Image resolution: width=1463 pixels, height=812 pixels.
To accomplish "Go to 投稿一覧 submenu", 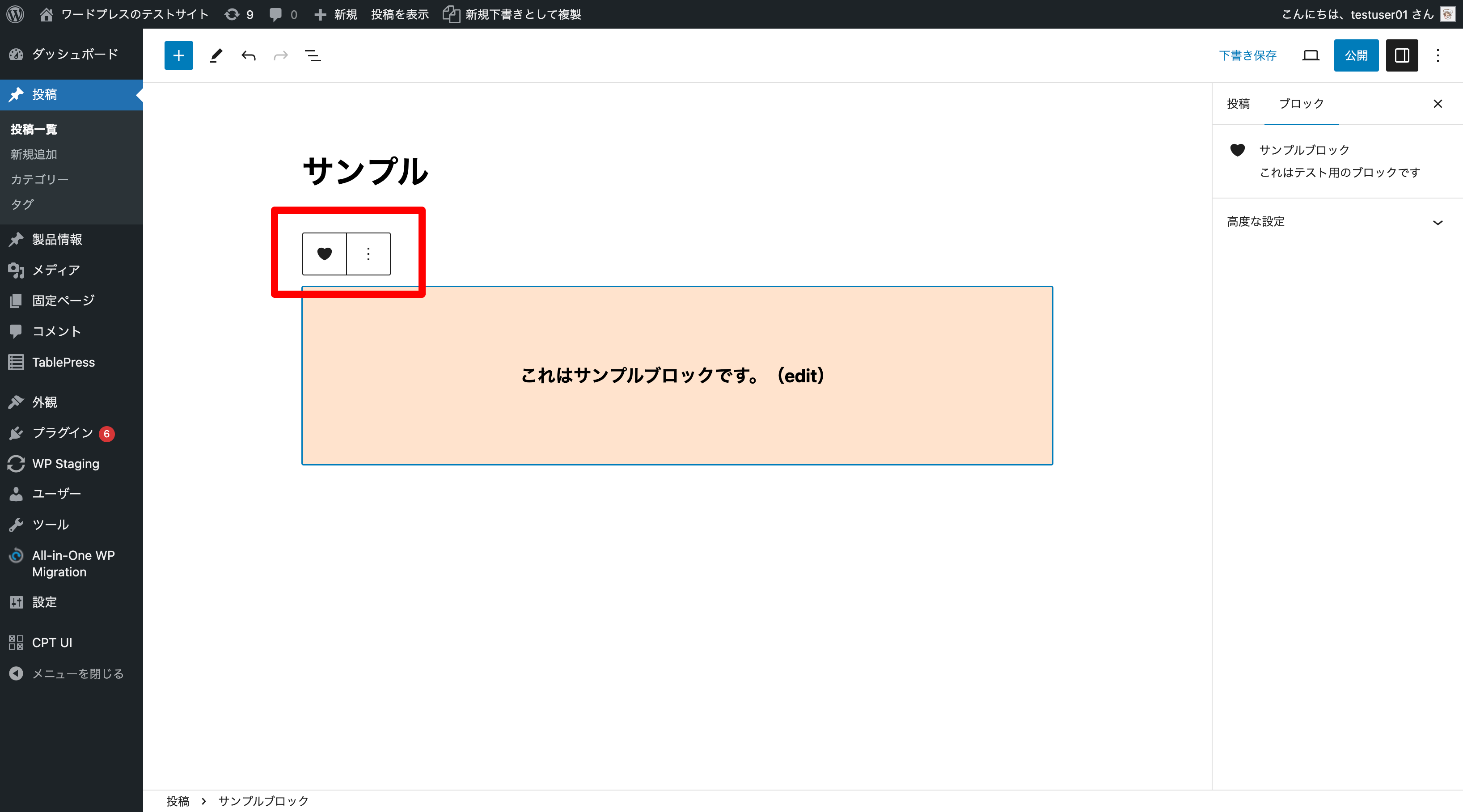I will tap(34, 130).
